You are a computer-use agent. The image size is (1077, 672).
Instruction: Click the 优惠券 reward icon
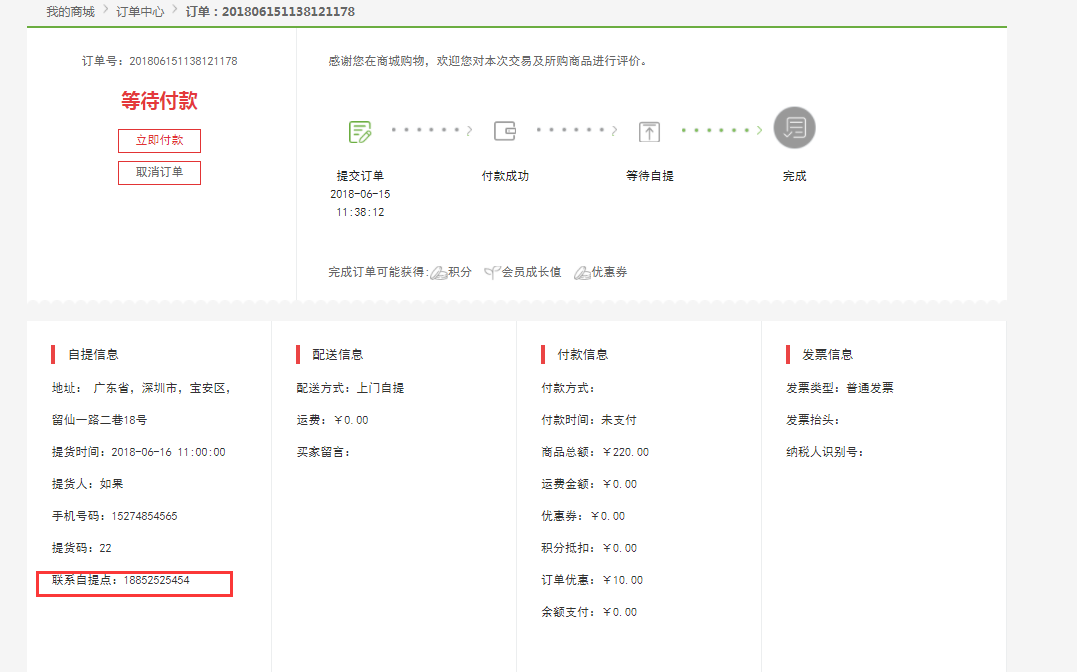click(581, 273)
